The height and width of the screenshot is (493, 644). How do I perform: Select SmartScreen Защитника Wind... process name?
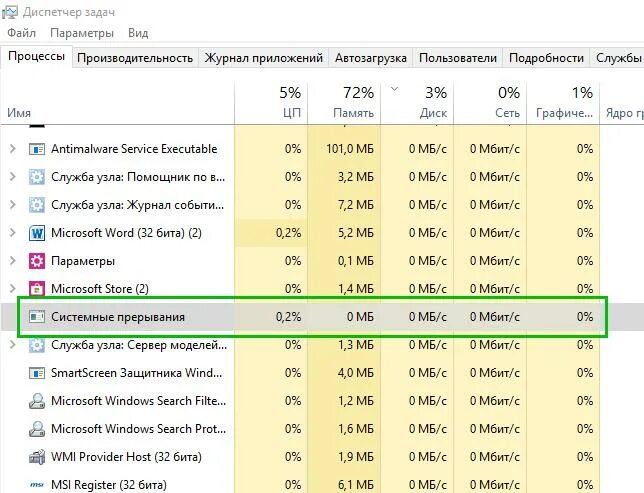tap(136, 373)
